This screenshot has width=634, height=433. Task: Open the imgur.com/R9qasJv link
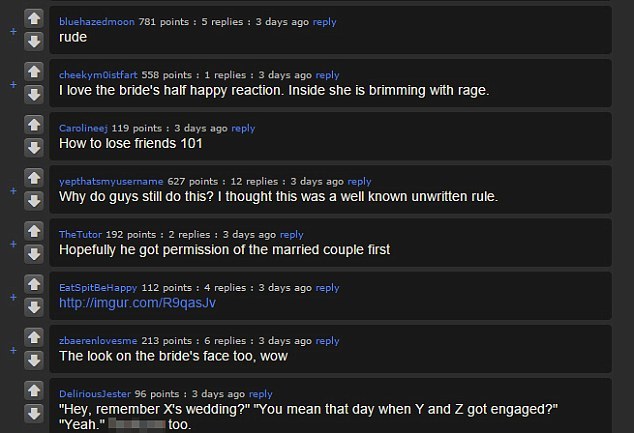tap(137, 303)
